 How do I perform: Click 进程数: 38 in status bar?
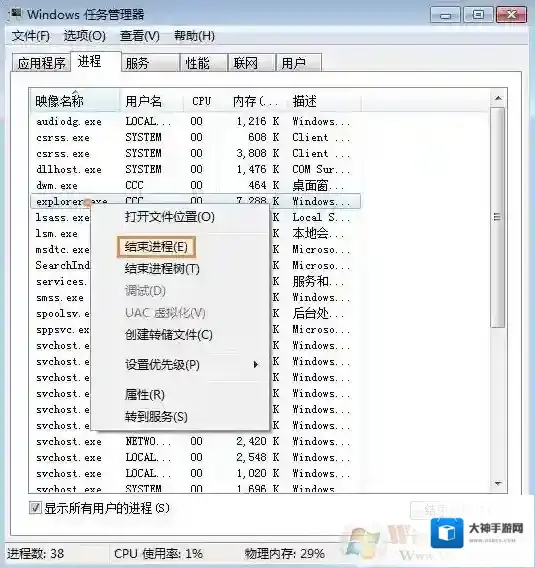35,554
